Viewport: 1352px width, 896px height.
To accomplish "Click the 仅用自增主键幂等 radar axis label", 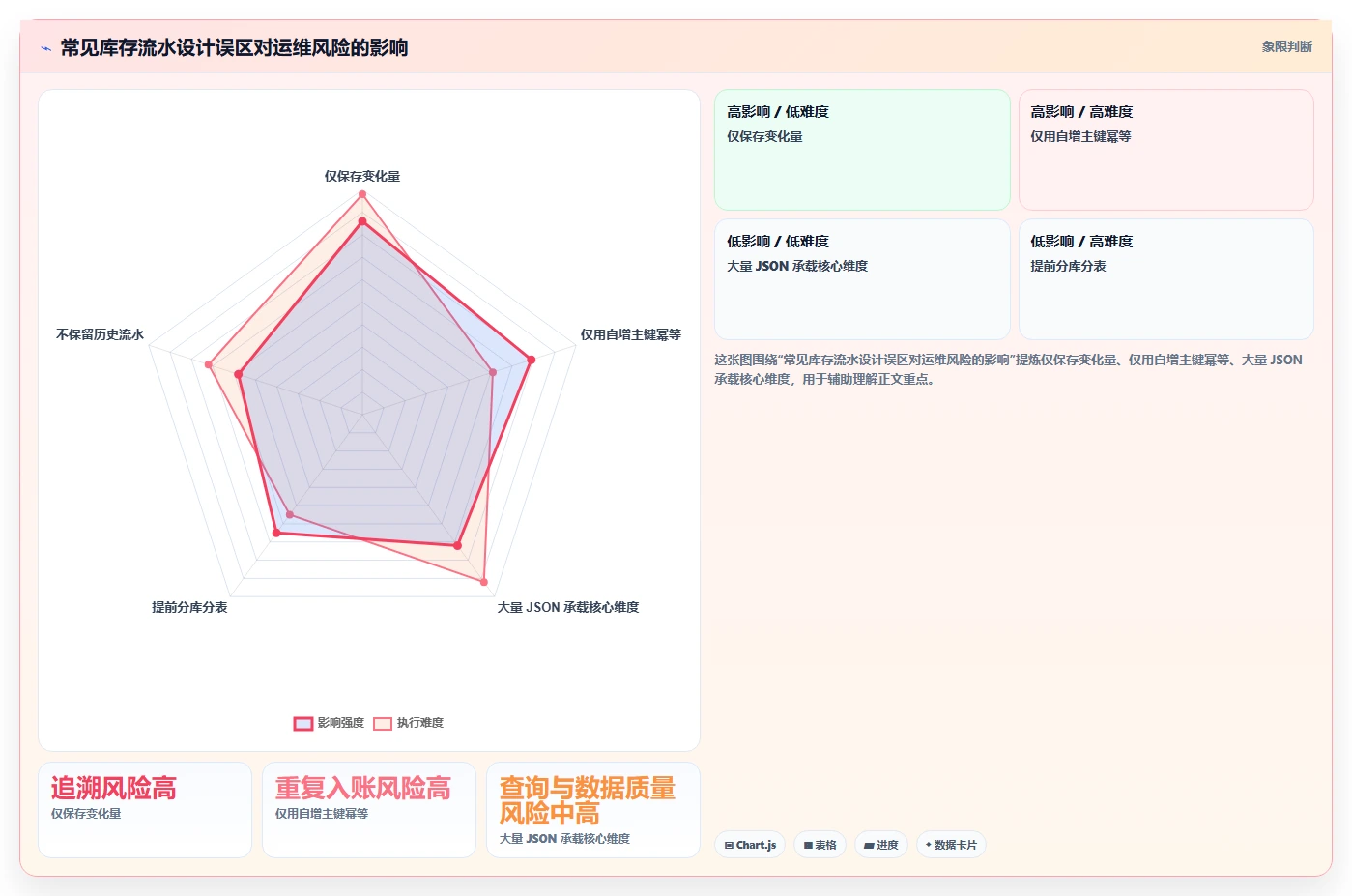I will coord(630,334).
